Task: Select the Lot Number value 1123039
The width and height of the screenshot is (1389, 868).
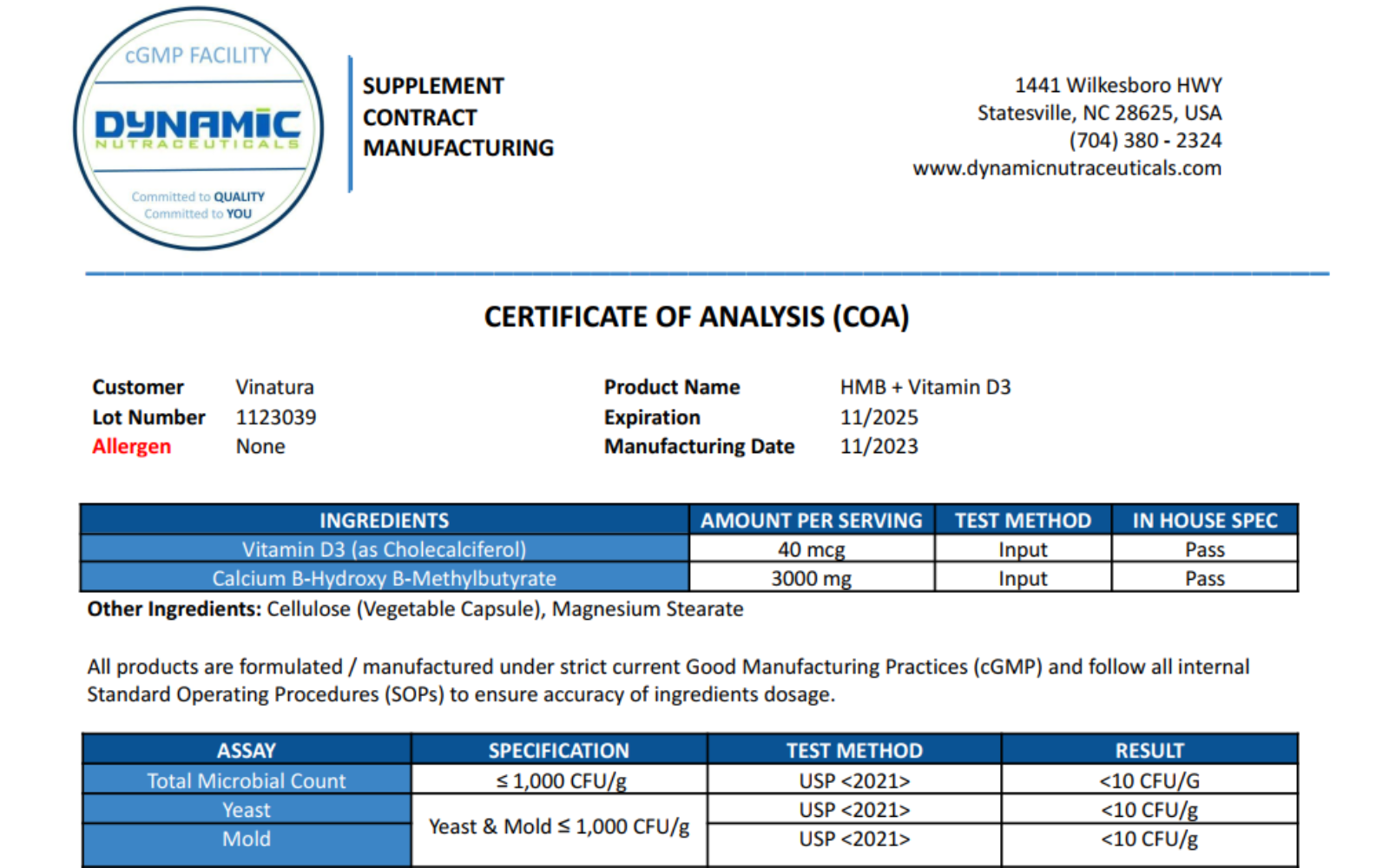Action: [276, 418]
